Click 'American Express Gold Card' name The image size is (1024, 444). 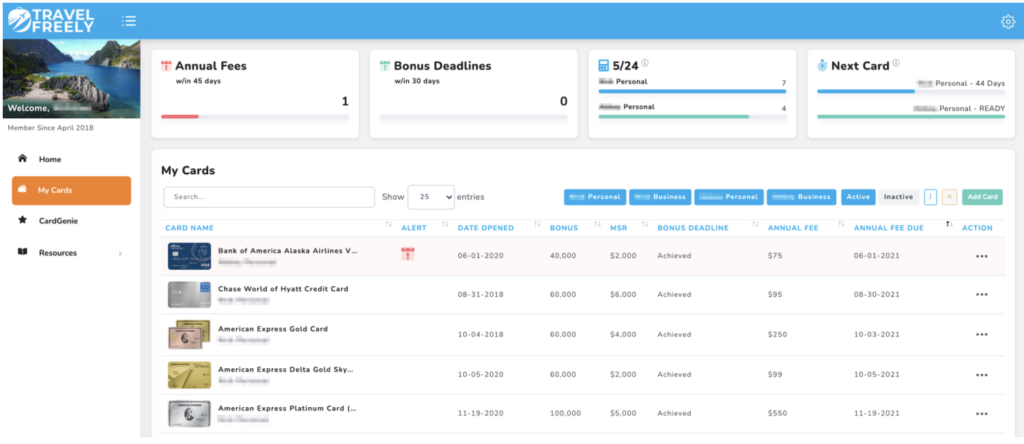tap(273, 329)
